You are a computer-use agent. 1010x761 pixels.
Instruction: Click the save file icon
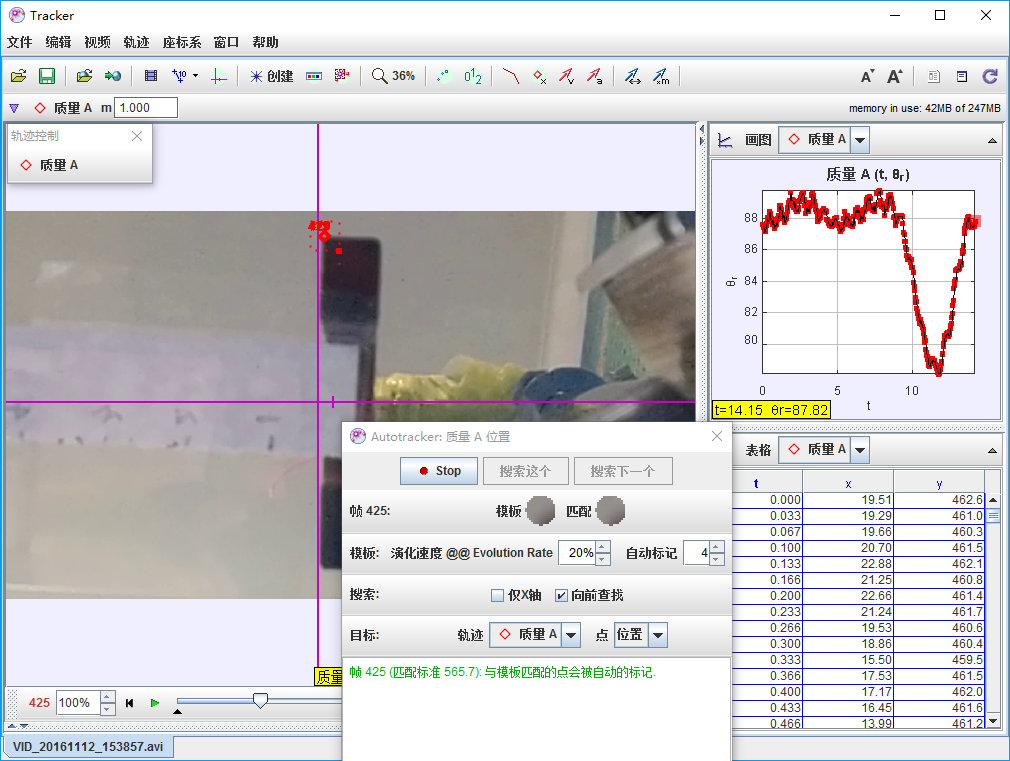point(46,75)
